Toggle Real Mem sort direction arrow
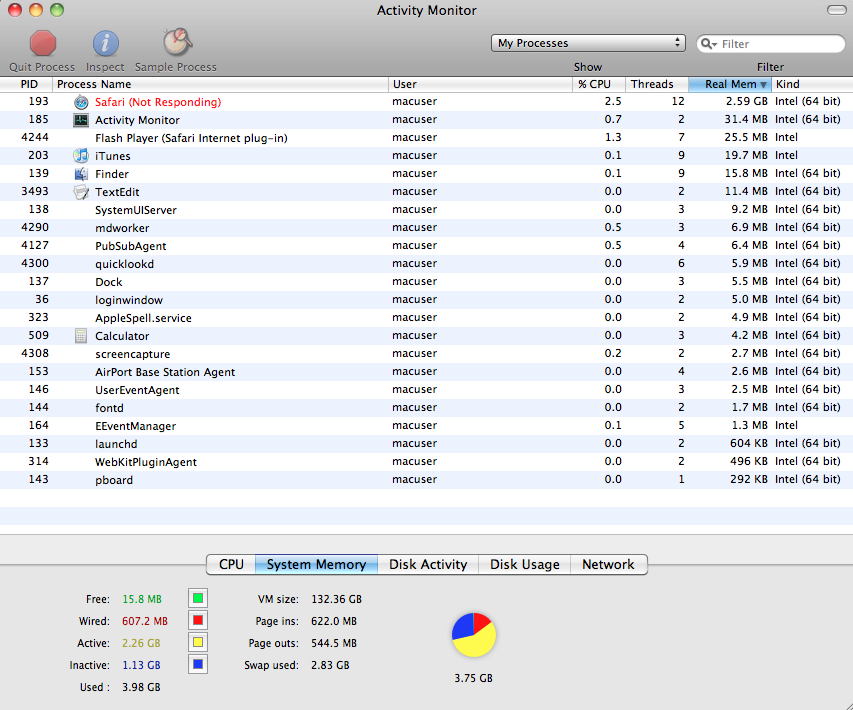Screen dimensions: 853x710 click(x=764, y=85)
